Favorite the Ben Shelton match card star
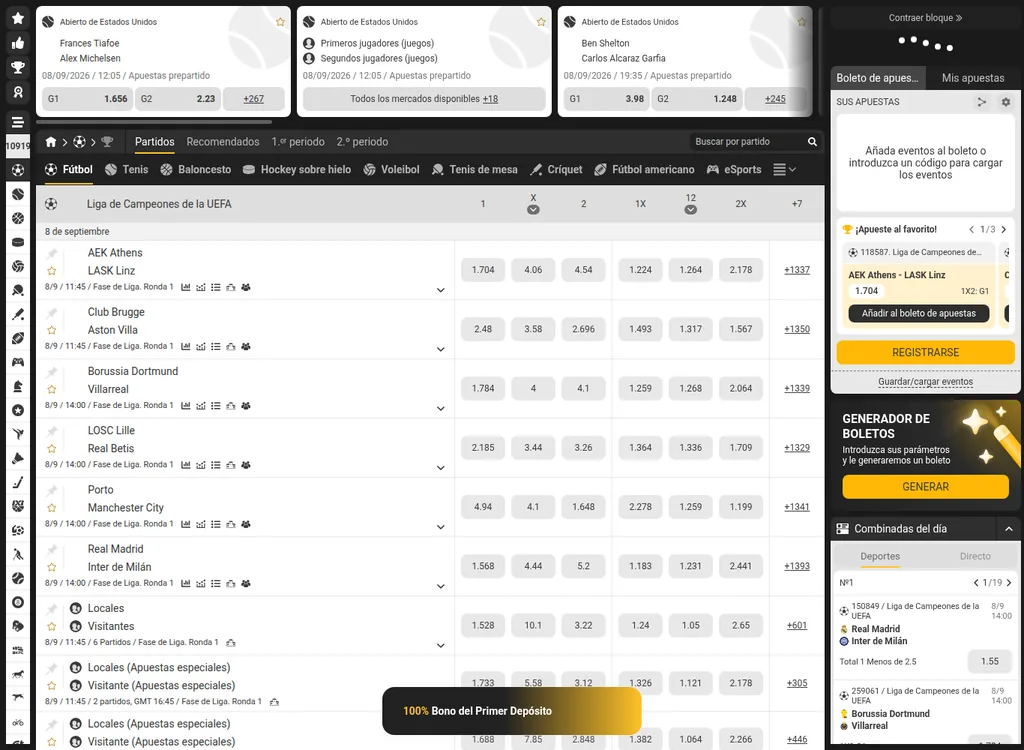The image size is (1024, 750). 802,22
